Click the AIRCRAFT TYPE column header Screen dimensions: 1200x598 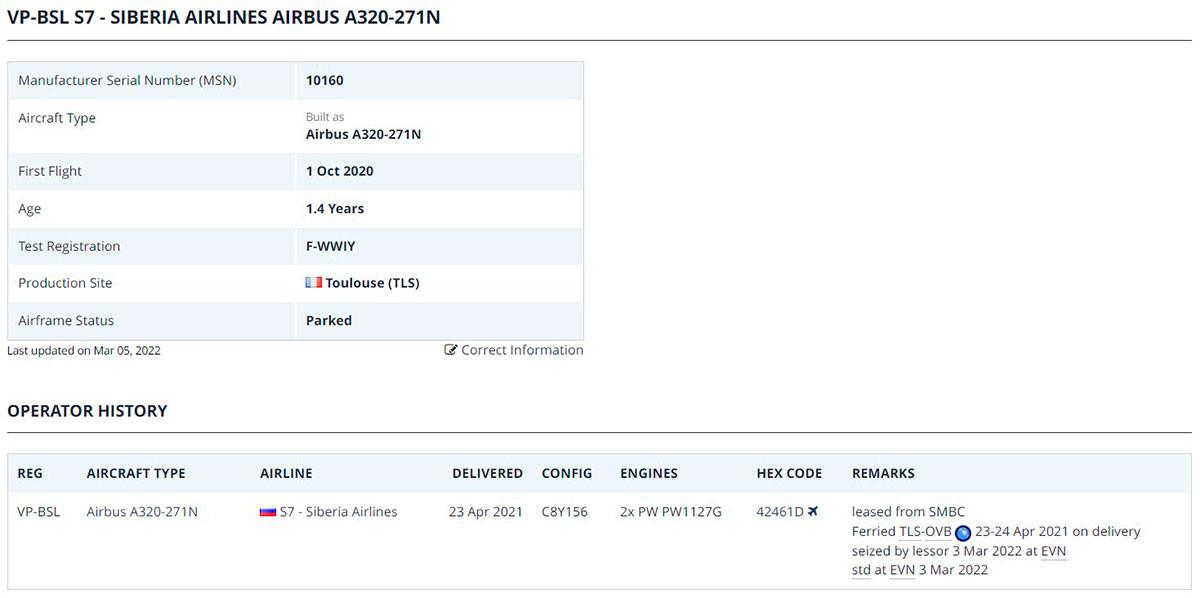136,473
